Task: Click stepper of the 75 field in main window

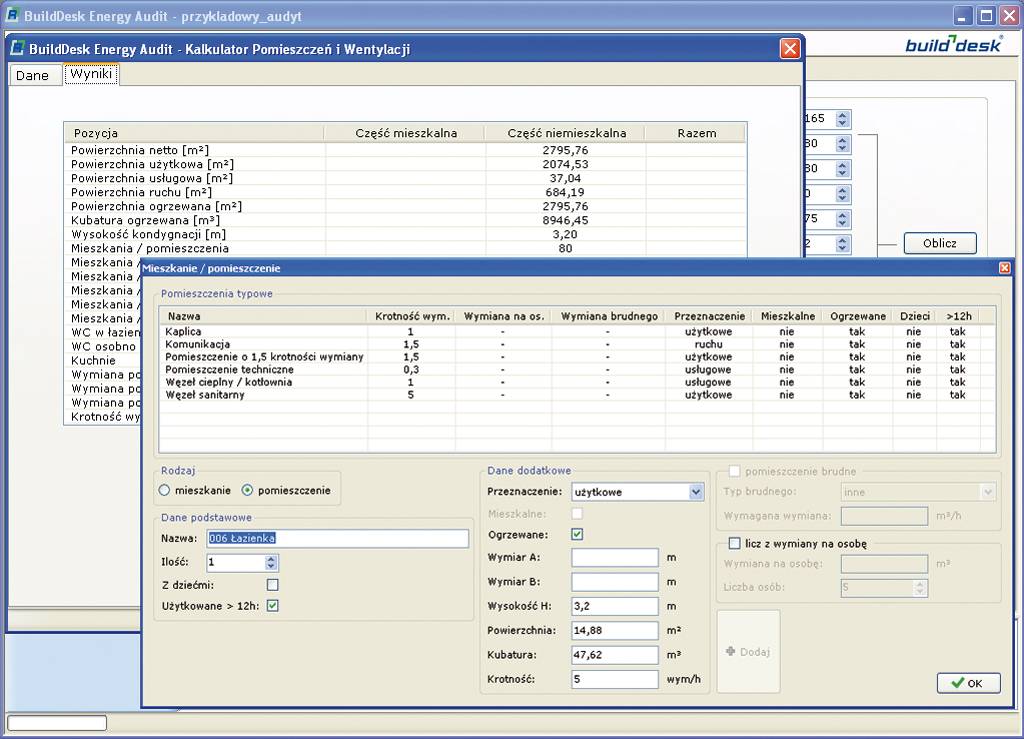Action: click(x=842, y=219)
